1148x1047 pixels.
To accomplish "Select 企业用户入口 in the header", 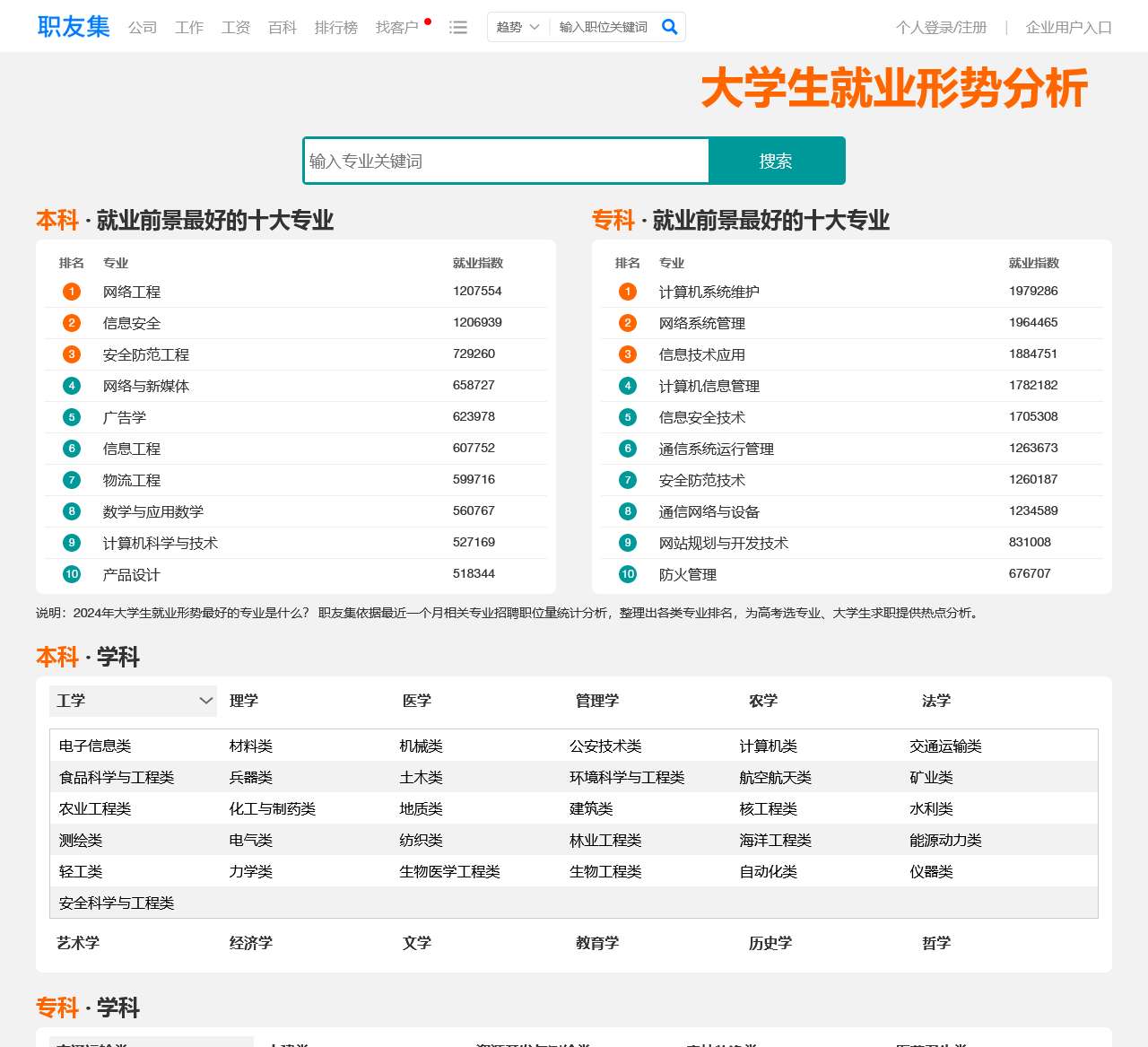I will click(x=1068, y=28).
